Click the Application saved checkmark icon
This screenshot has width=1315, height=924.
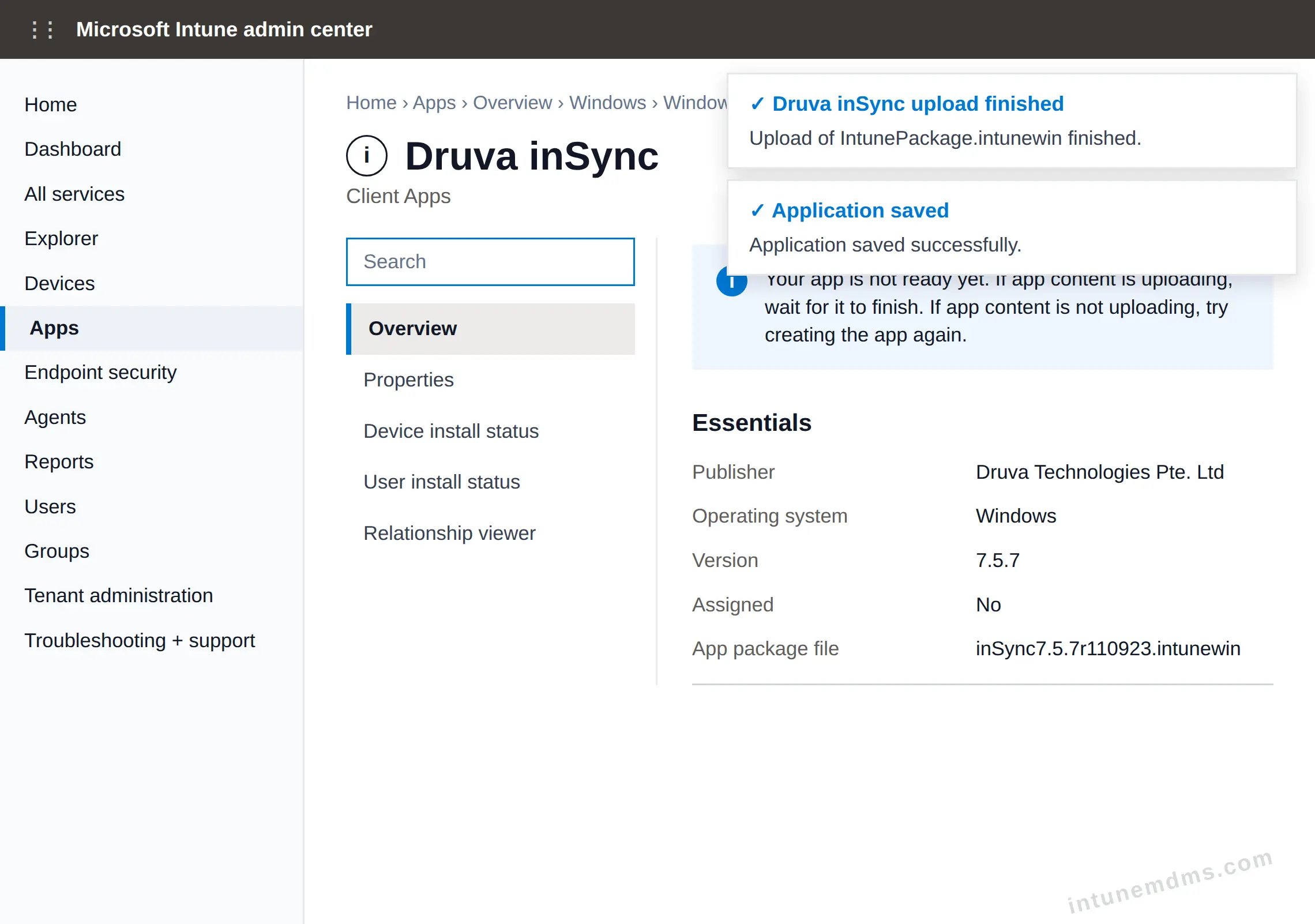coord(757,211)
